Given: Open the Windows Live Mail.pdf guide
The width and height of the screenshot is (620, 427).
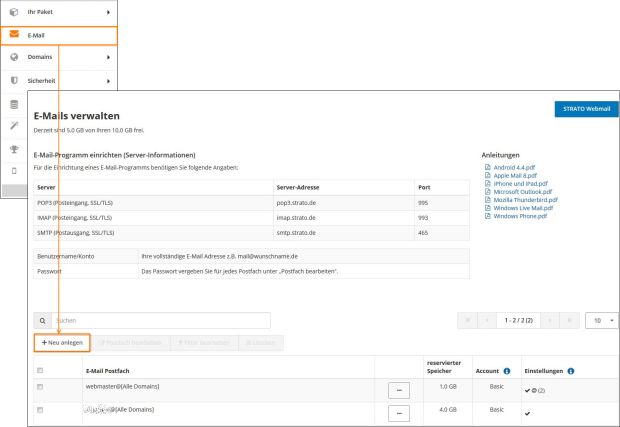Looking at the screenshot, I should click(x=523, y=208).
